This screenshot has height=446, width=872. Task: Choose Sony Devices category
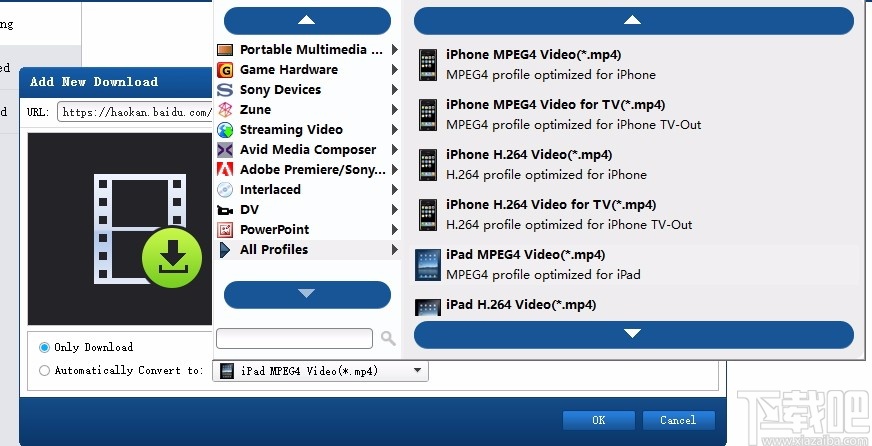[308, 90]
